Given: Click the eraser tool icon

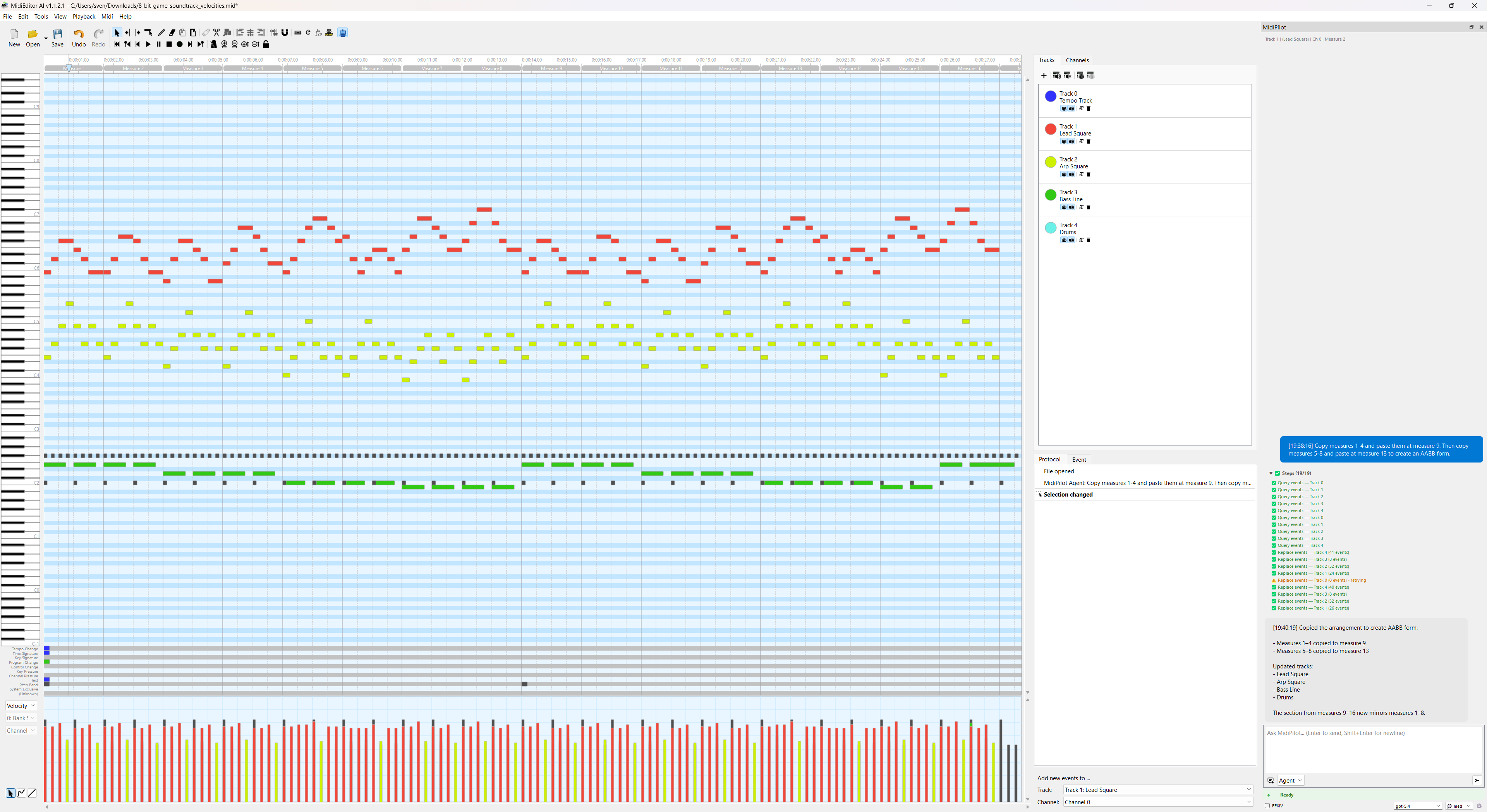Looking at the screenshot, I should click(x=172, y=33).
